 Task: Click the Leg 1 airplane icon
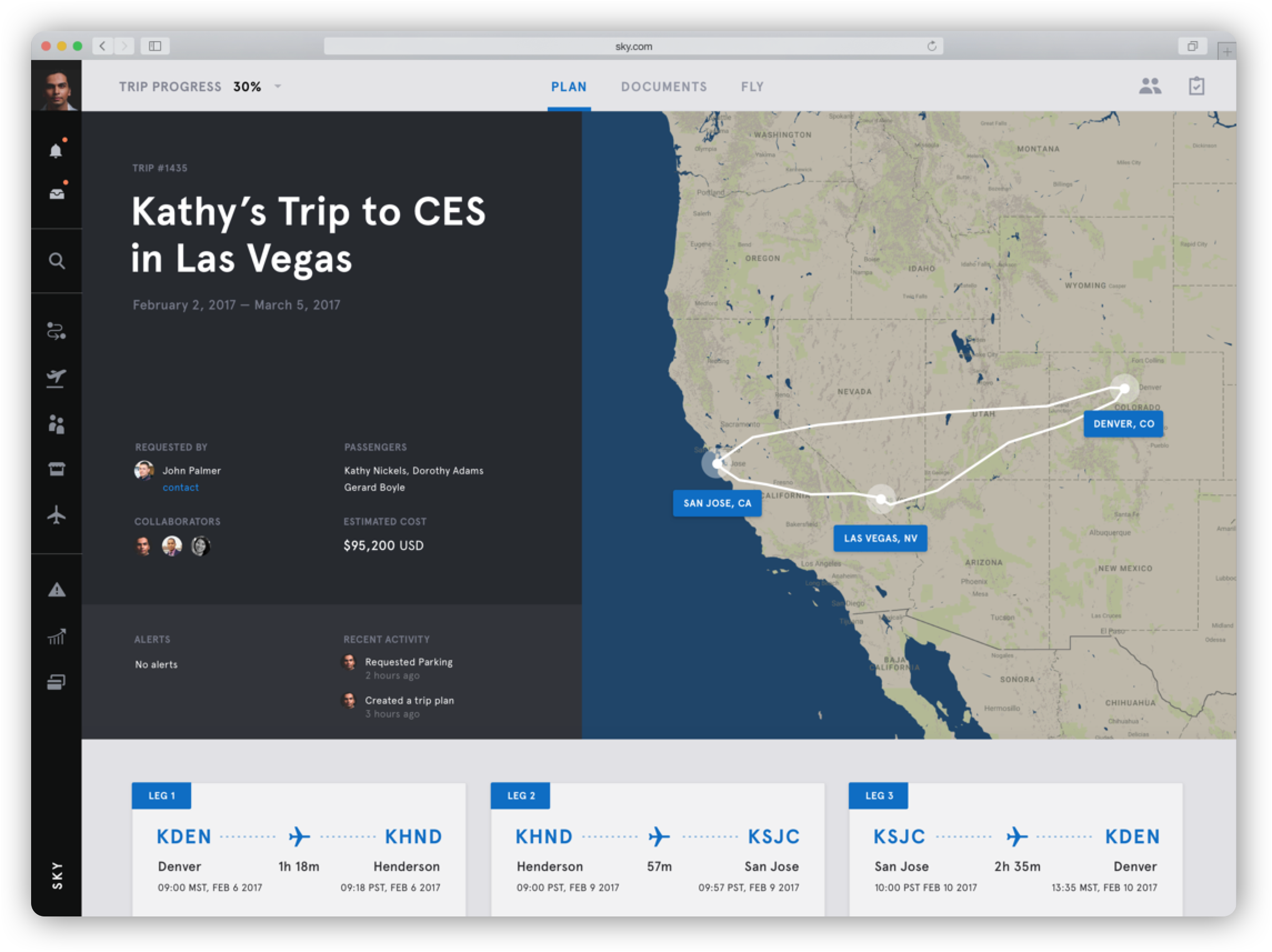299,836
